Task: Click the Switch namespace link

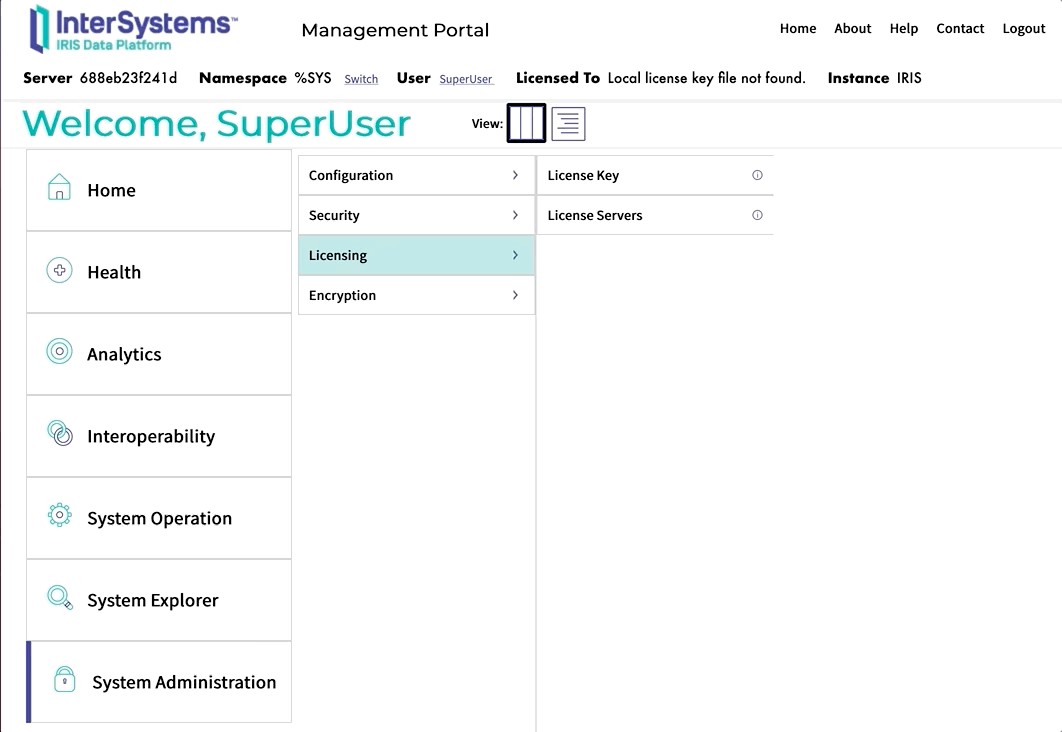Action: pos(361,79)
